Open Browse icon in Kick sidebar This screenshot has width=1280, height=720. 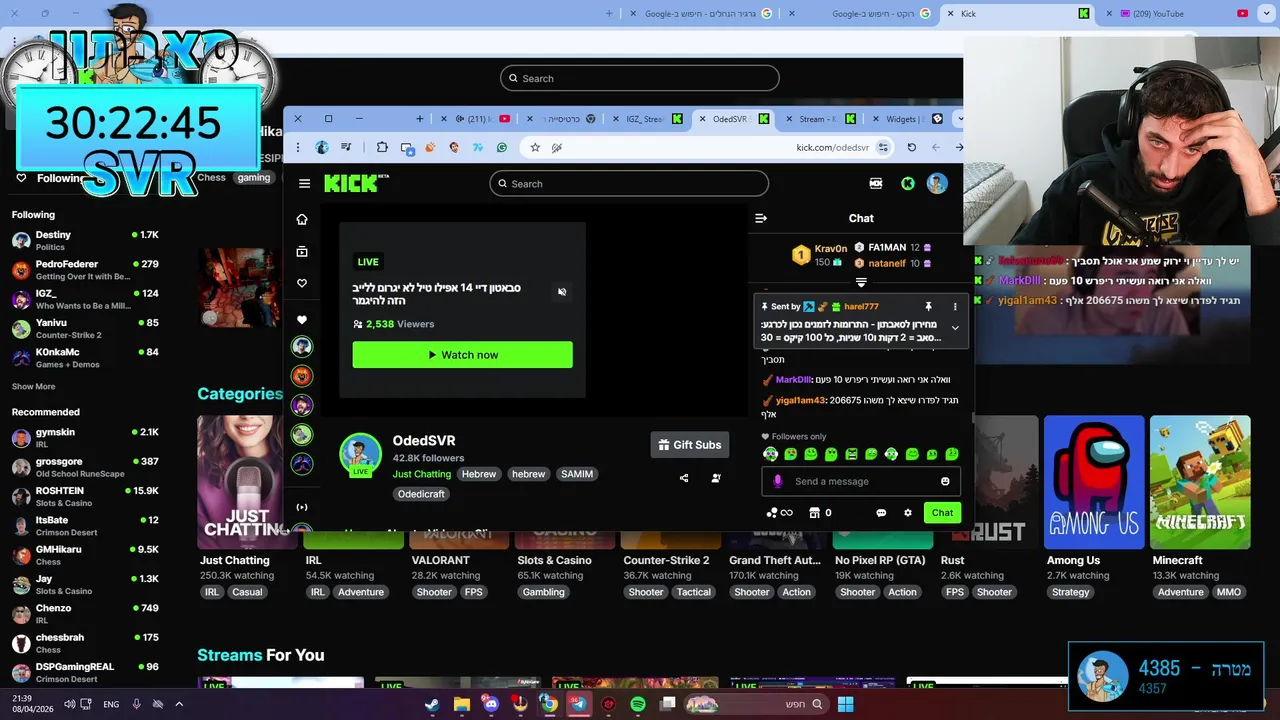coord(302,251)
